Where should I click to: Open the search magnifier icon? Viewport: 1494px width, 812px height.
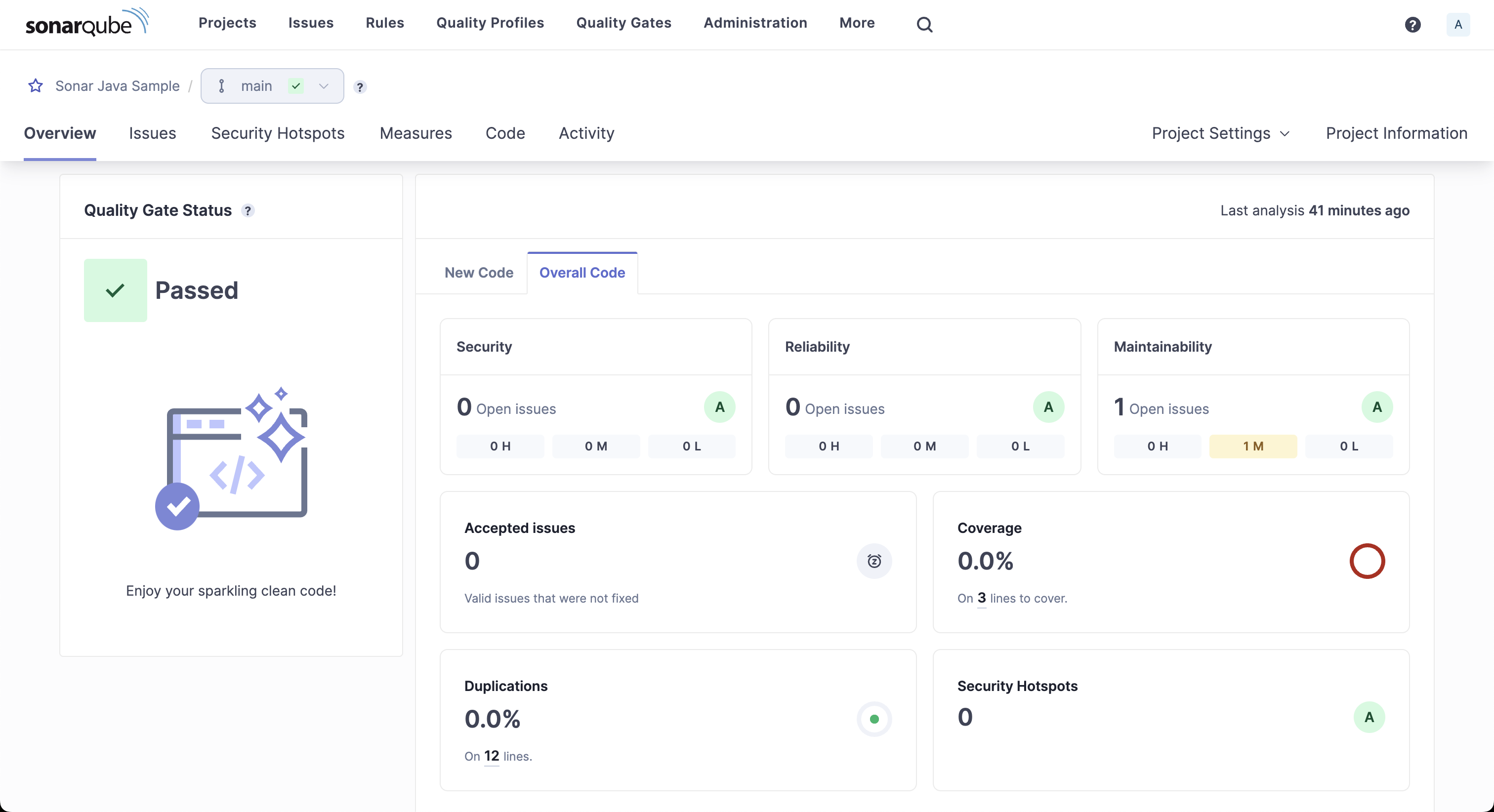924,24
